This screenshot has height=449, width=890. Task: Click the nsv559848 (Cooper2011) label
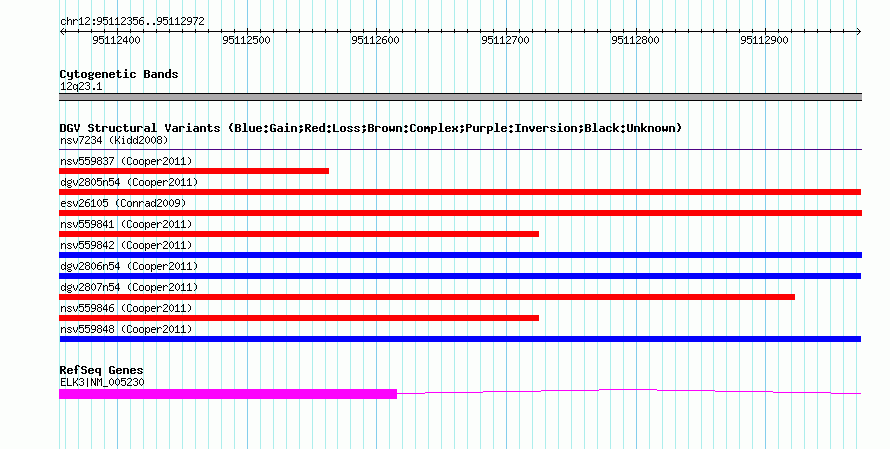[126, 329]
